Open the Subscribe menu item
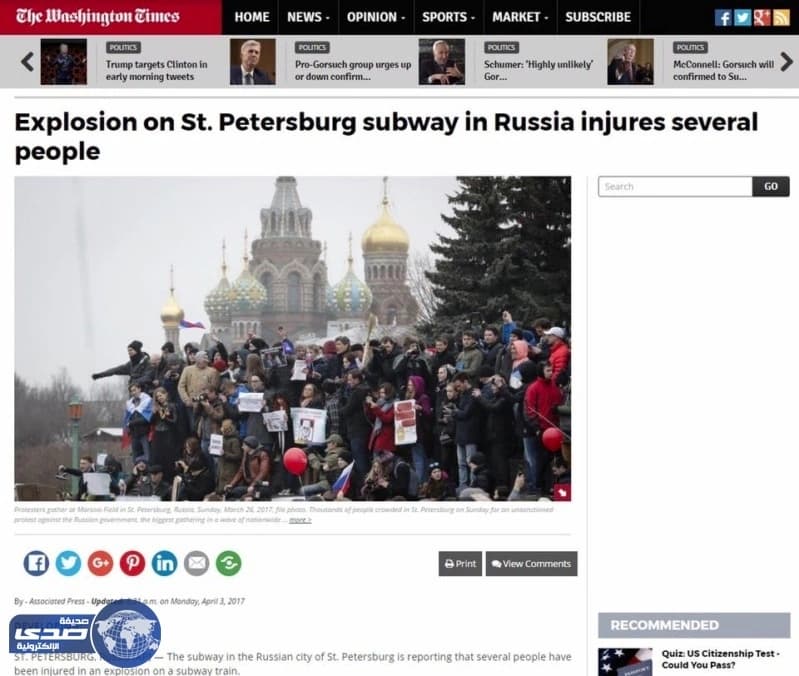The width and height of the screenshot is (799, 676). pyautogui.click(x=598, y=17)
